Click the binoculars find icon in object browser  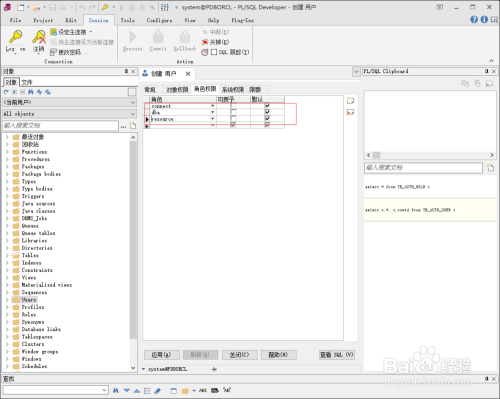click(31, 92)
